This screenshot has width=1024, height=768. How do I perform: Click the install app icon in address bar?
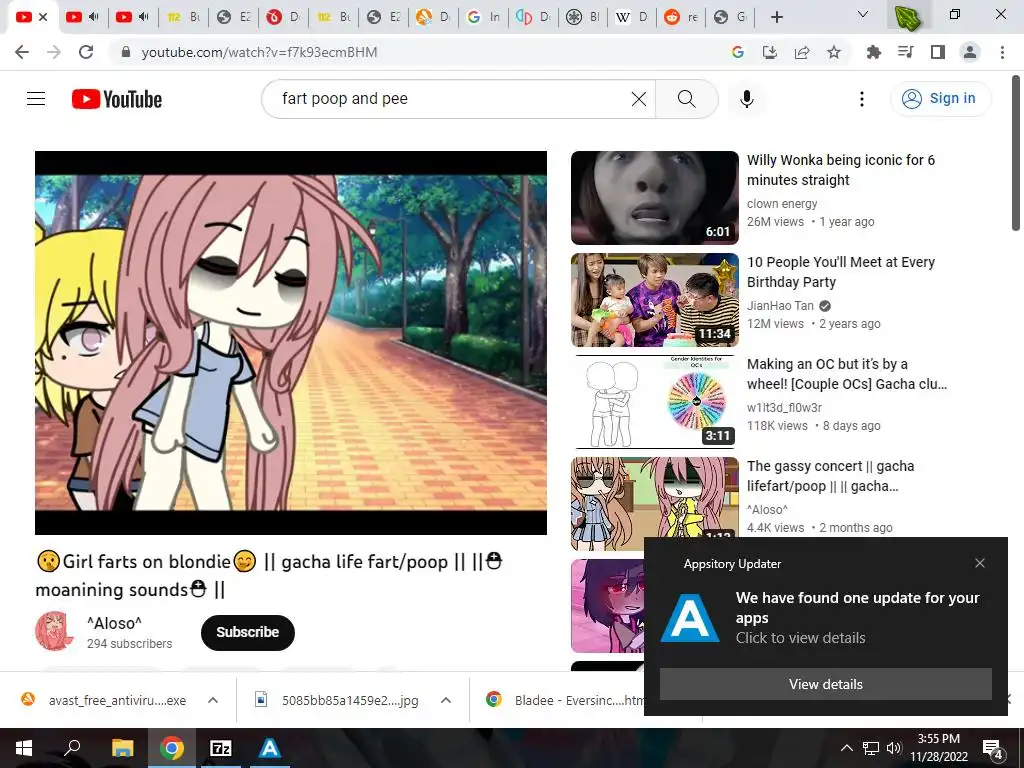pyautogui.click(x=770, y=52)
